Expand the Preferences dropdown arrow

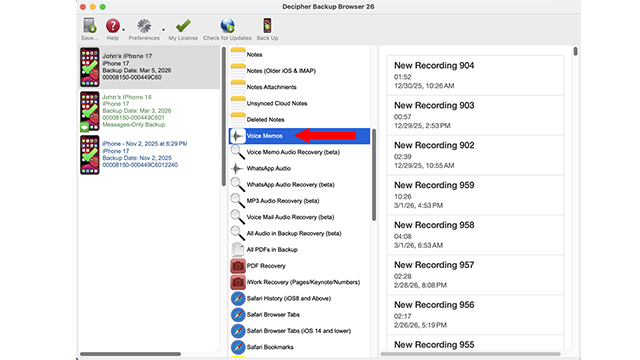(x=163, y=30)
